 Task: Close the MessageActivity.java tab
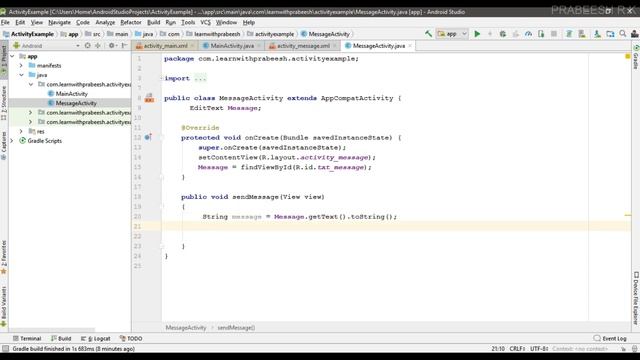click(x=410, y=46)
